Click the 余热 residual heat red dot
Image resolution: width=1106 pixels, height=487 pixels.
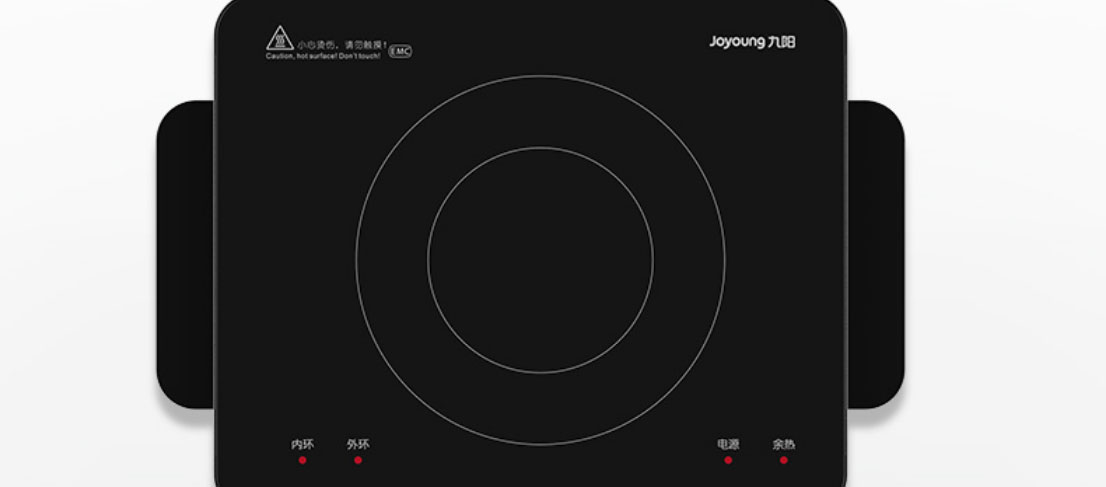tap(783, 460)
